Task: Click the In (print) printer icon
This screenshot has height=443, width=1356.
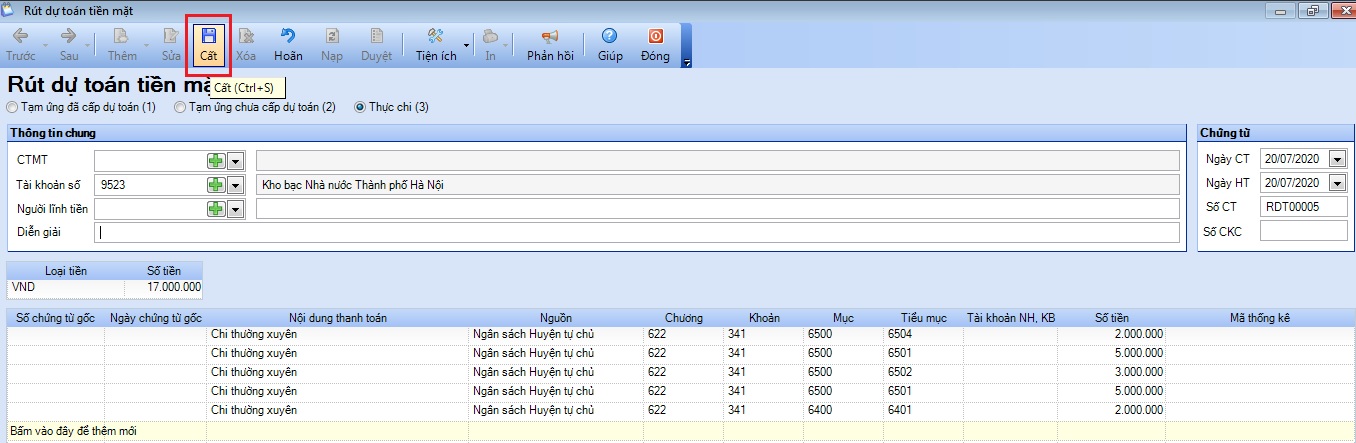Action: click(x=490, y=36)
